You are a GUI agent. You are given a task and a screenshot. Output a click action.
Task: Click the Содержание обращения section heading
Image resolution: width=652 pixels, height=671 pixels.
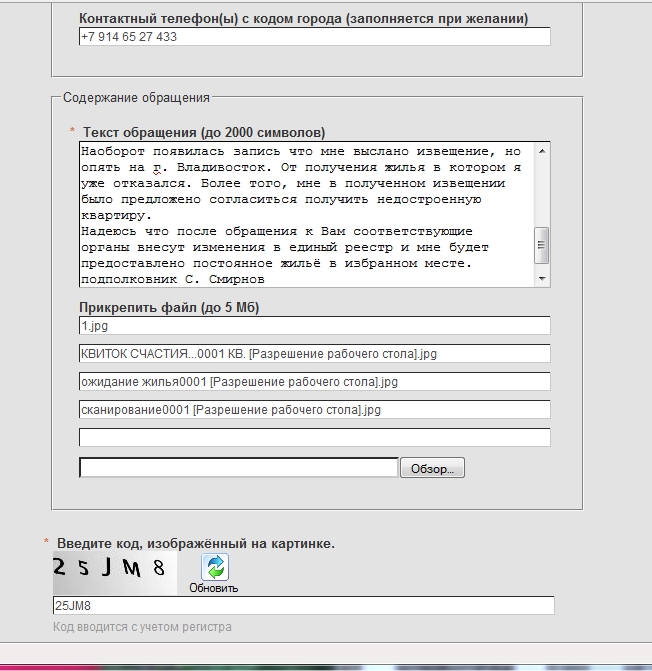pos(136,98)
